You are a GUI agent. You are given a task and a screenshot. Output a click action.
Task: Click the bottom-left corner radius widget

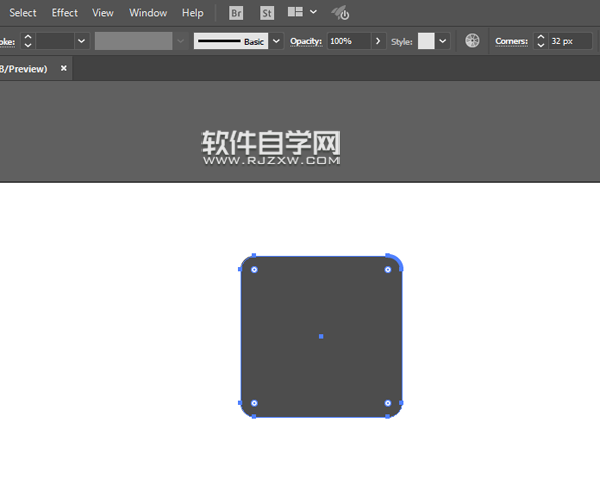[254, 403]
